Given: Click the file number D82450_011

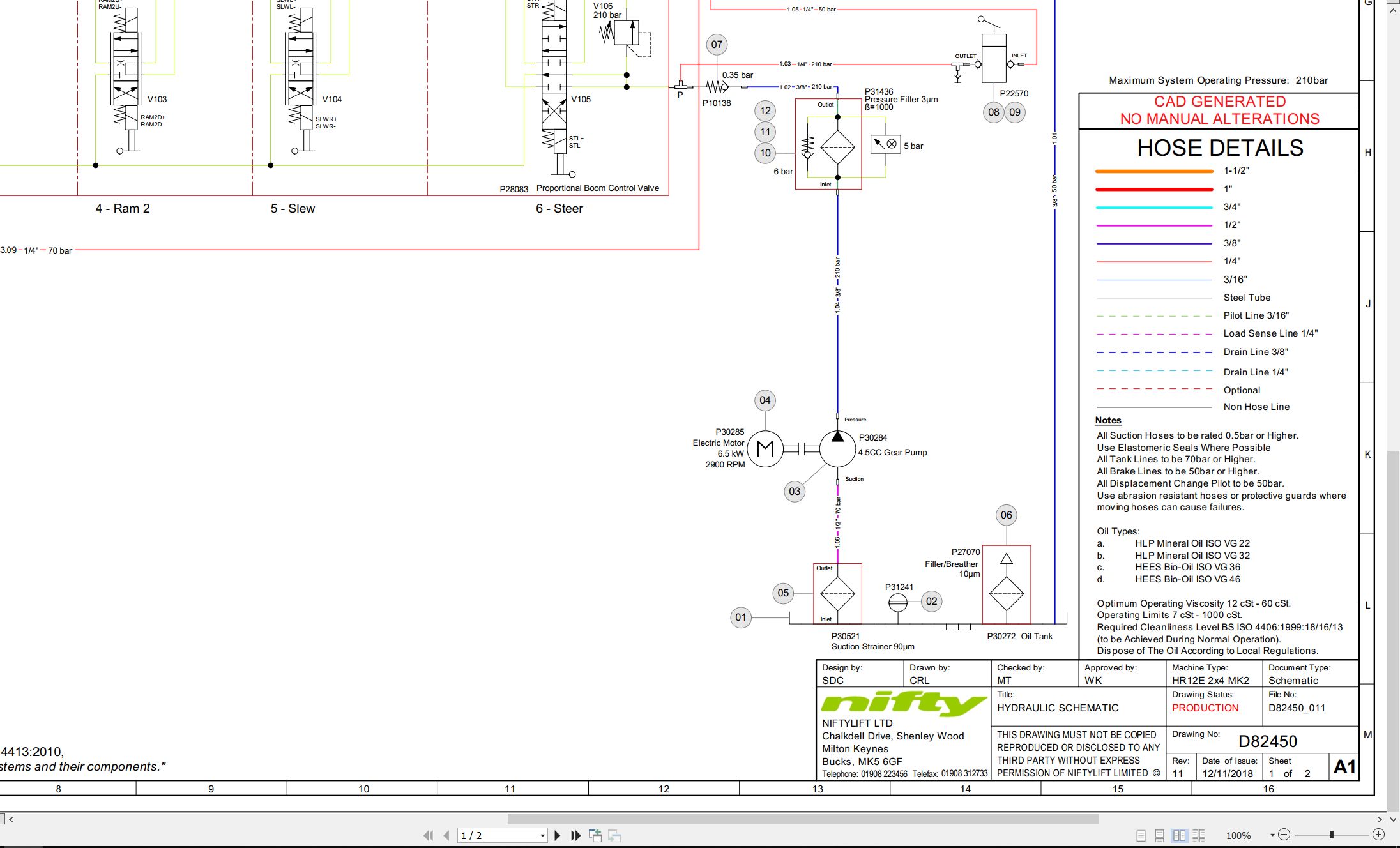Looking at the screenshot, I should (x=1297, y=708).
